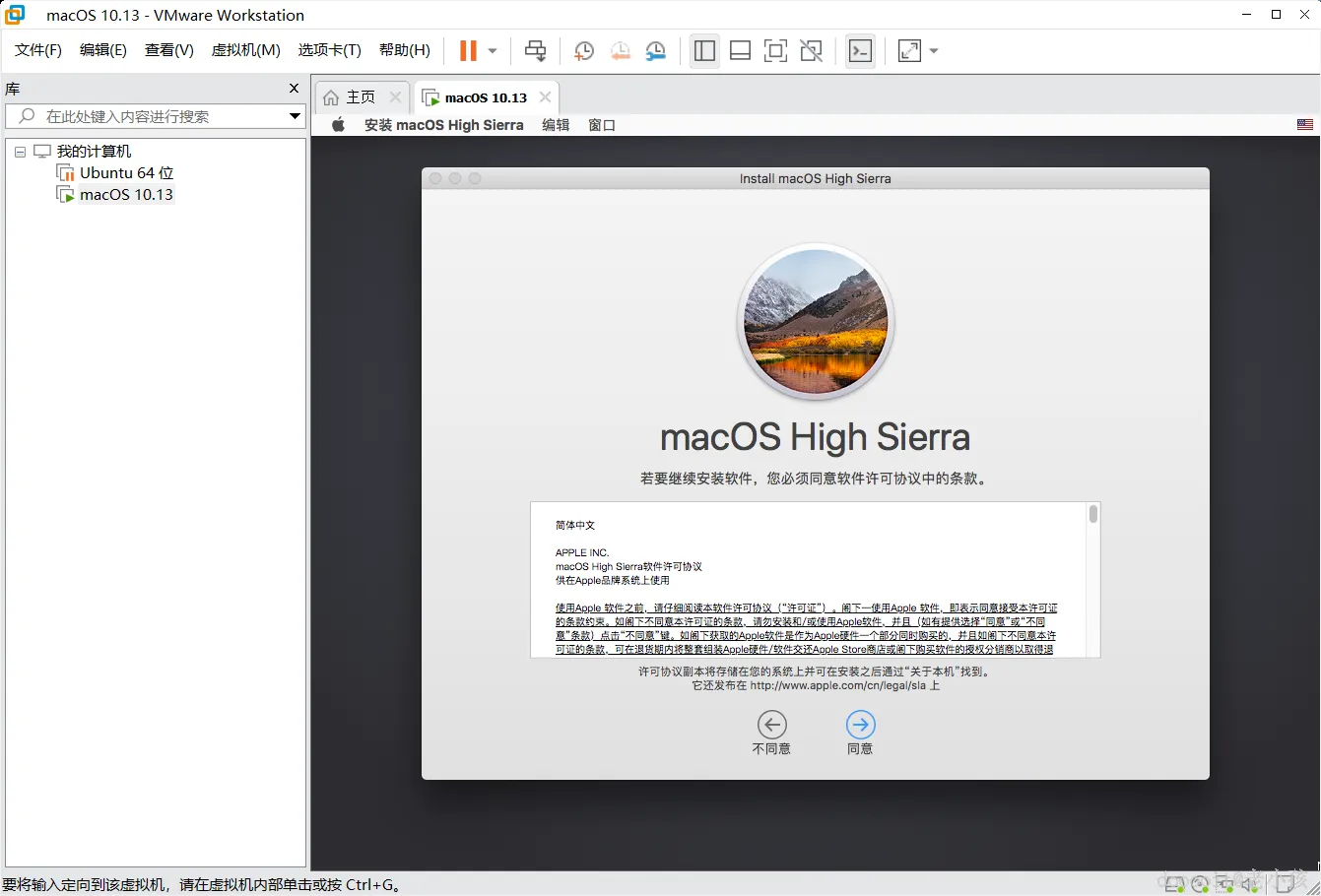Click the network adapter status icon
Screen dimensions: 1321x896
click(x=1224, y=883)
